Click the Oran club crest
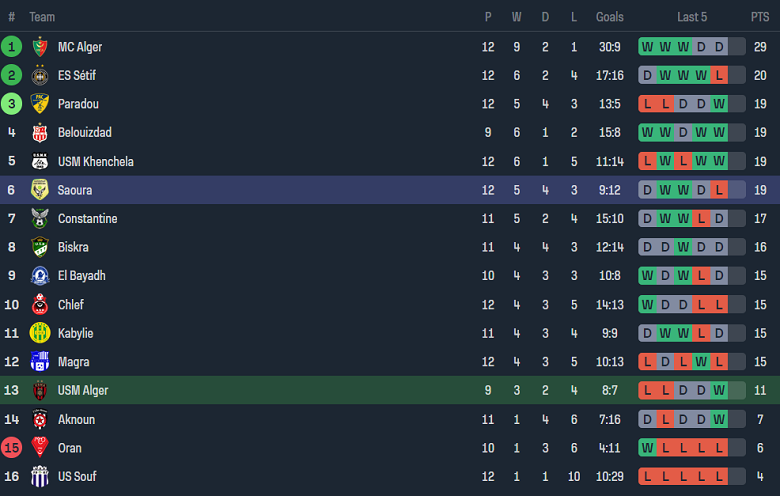Image resolution: width=780 pixels, height=496 pixels. click(40, 448)
